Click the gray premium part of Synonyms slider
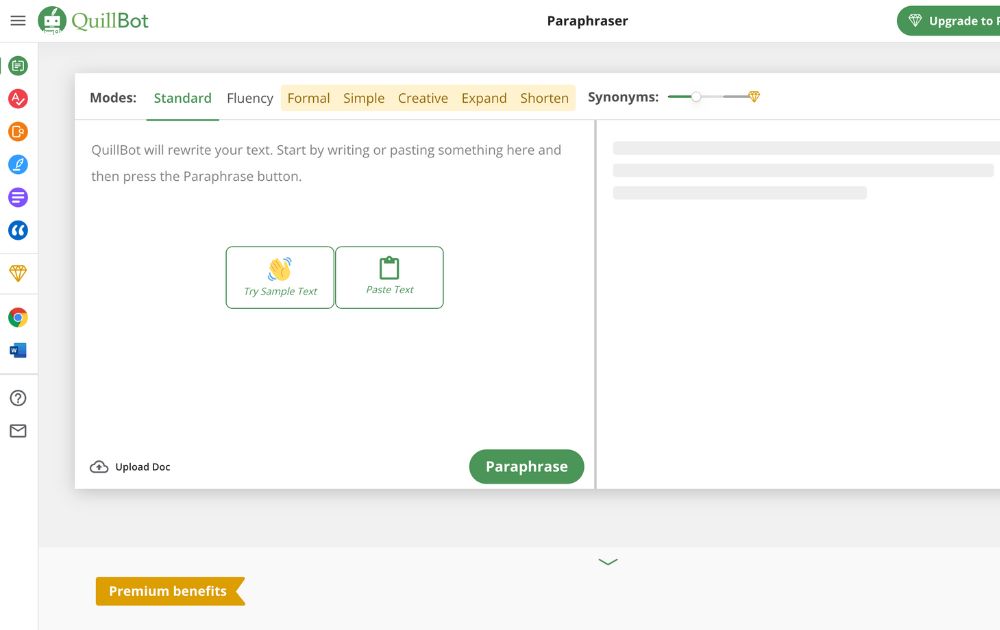The image size is (1000, 630). click(735, 97)
